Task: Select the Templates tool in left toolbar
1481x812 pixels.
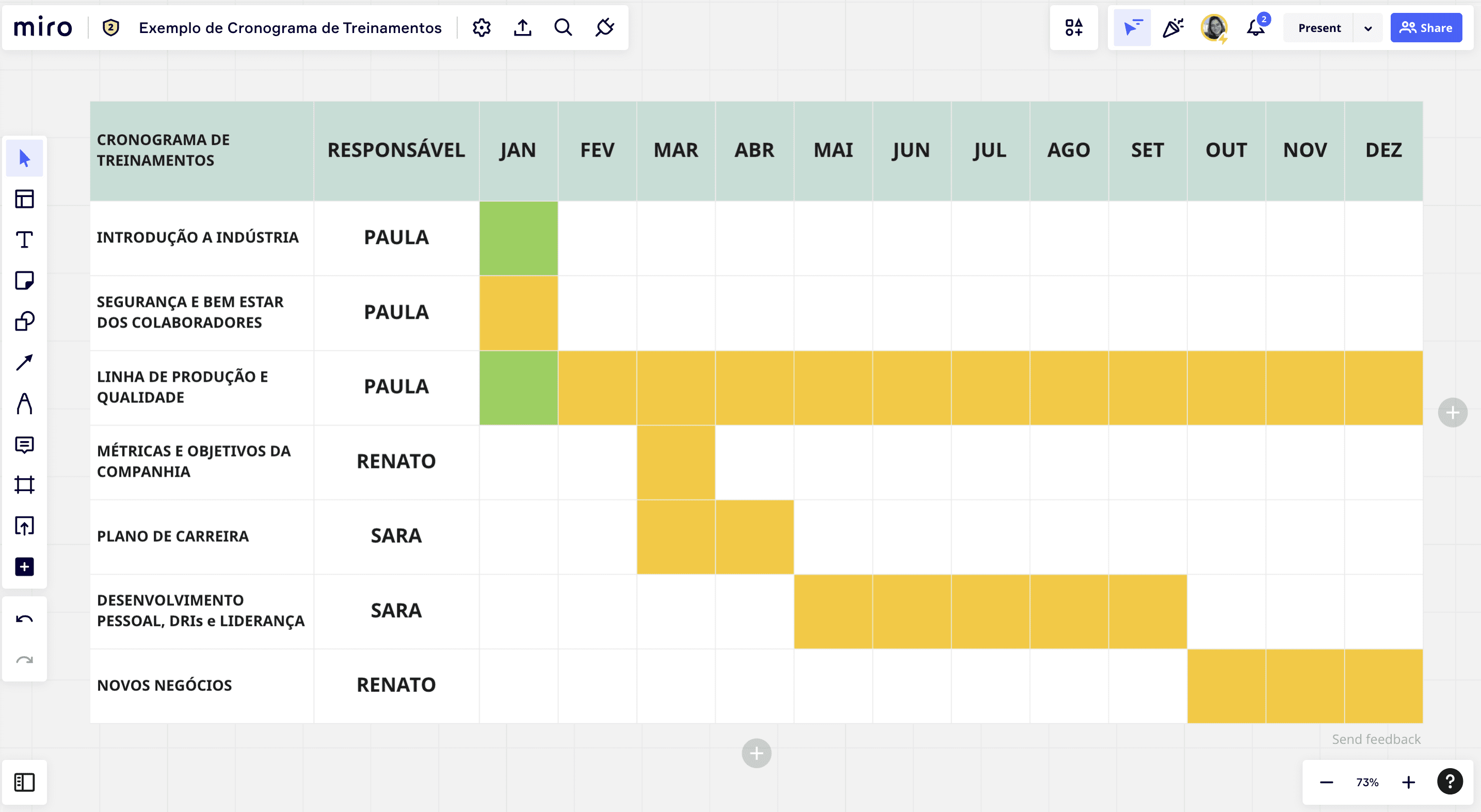Action: pyautogui.click(x=24, y=199)
